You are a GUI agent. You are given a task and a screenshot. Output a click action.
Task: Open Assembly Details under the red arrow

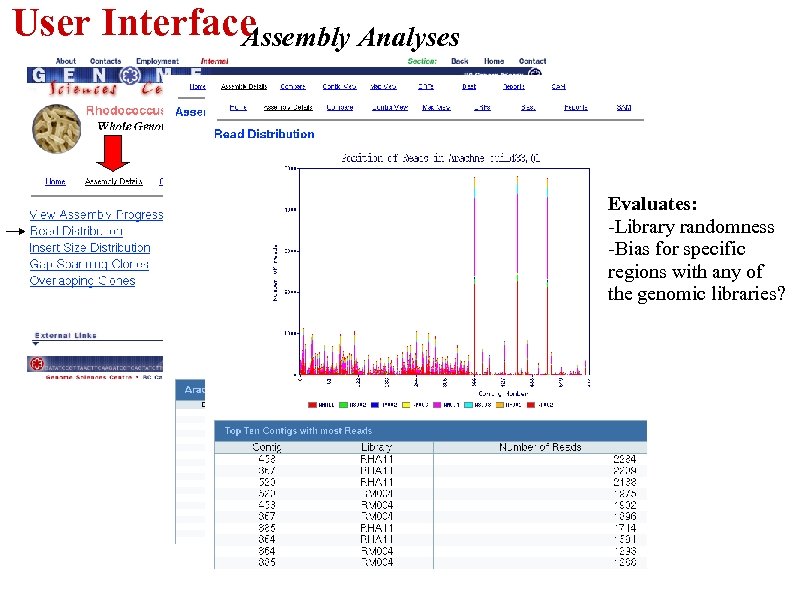coord(113,181)
